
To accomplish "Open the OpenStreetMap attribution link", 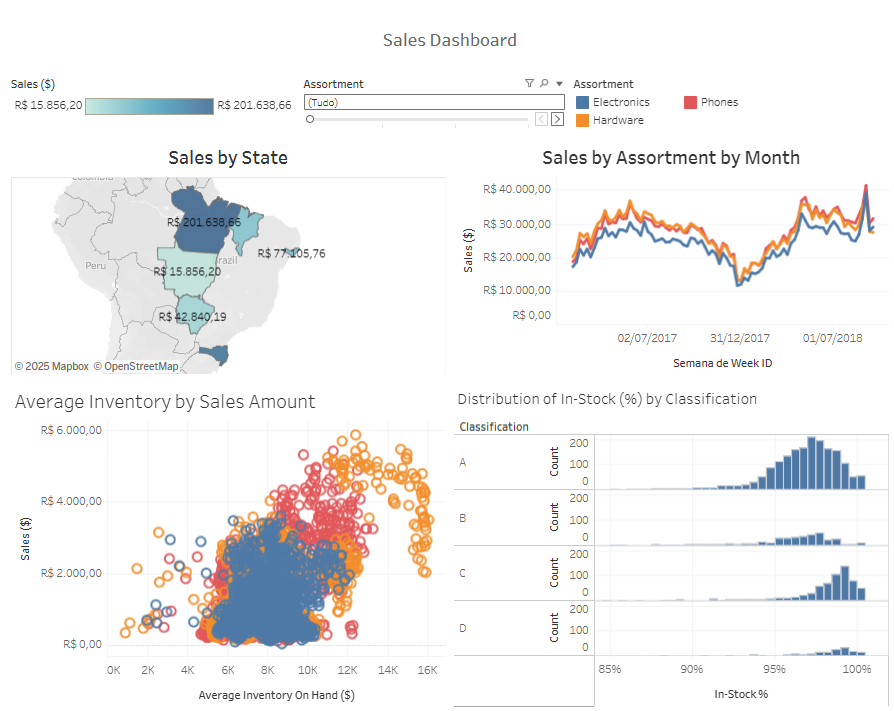I will click(136, 366).
